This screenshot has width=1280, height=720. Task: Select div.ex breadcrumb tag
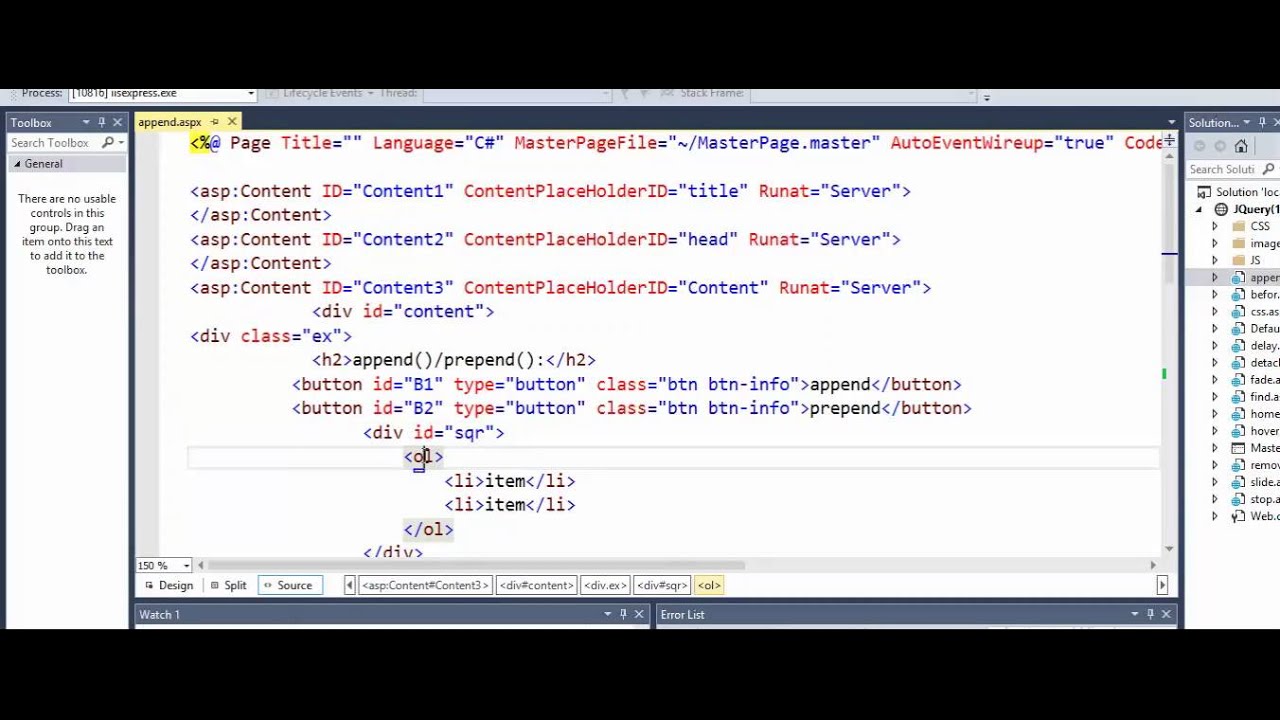click(x=605, y=585)
